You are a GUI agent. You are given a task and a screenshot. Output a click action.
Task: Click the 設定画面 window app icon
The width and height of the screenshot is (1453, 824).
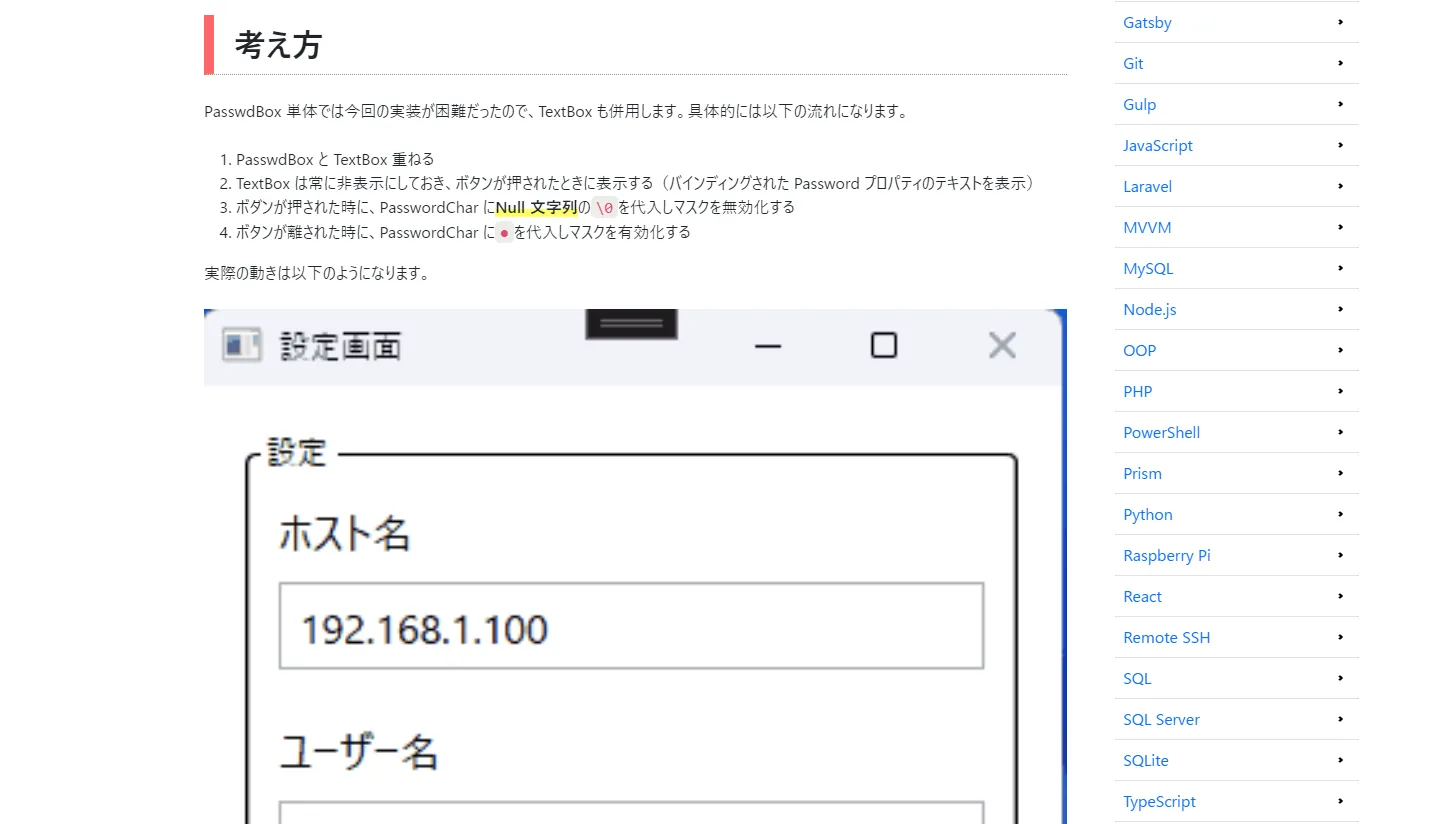pos(241,345)
